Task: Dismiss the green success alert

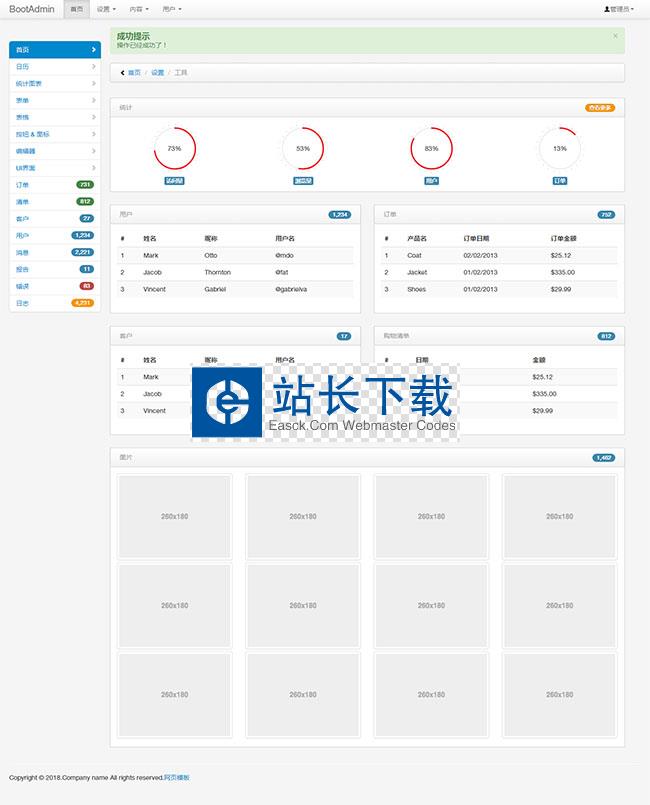Action: click(x=615, y=36)
